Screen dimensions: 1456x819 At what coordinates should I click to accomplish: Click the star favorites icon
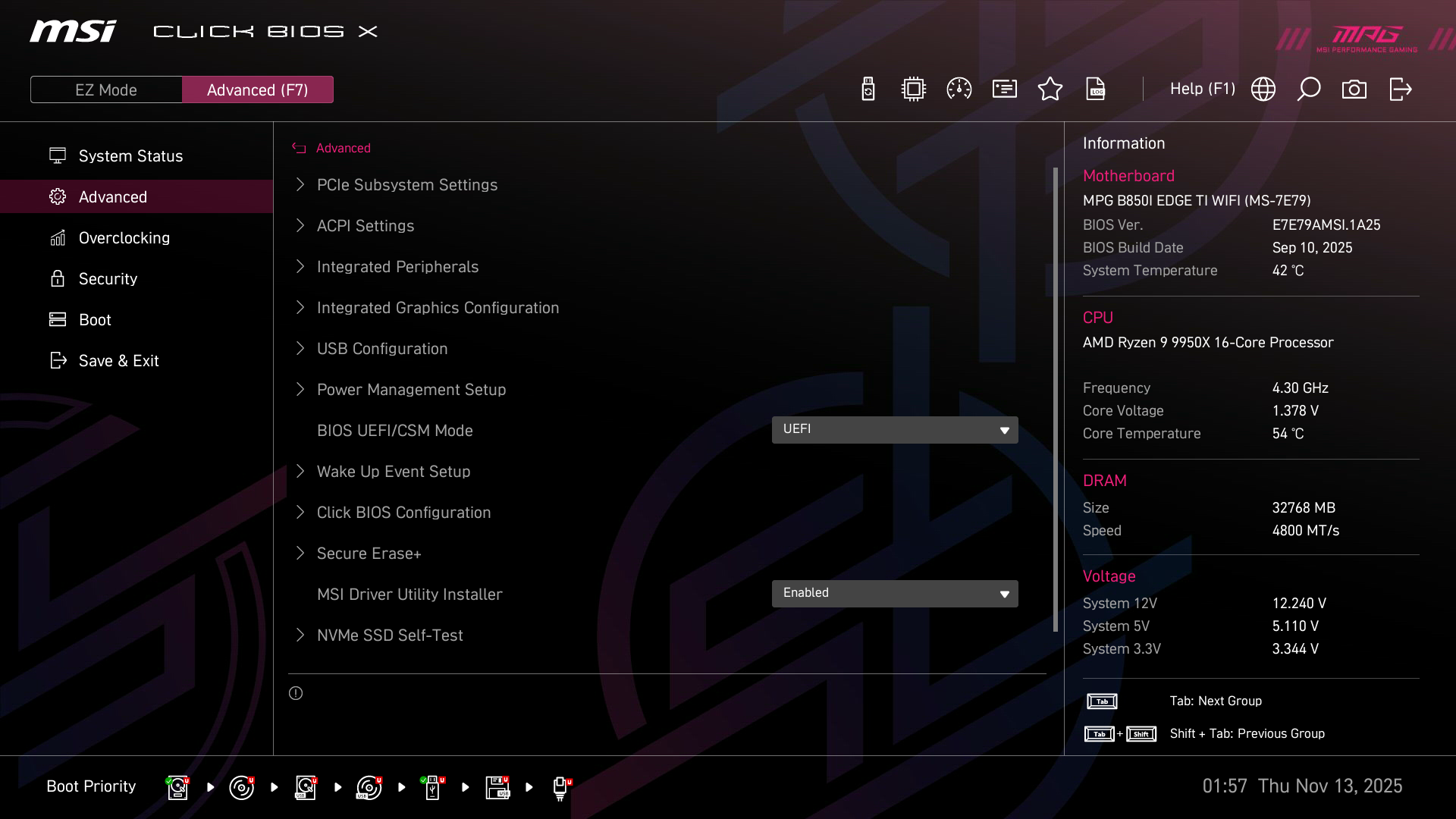click(1050, 89)
